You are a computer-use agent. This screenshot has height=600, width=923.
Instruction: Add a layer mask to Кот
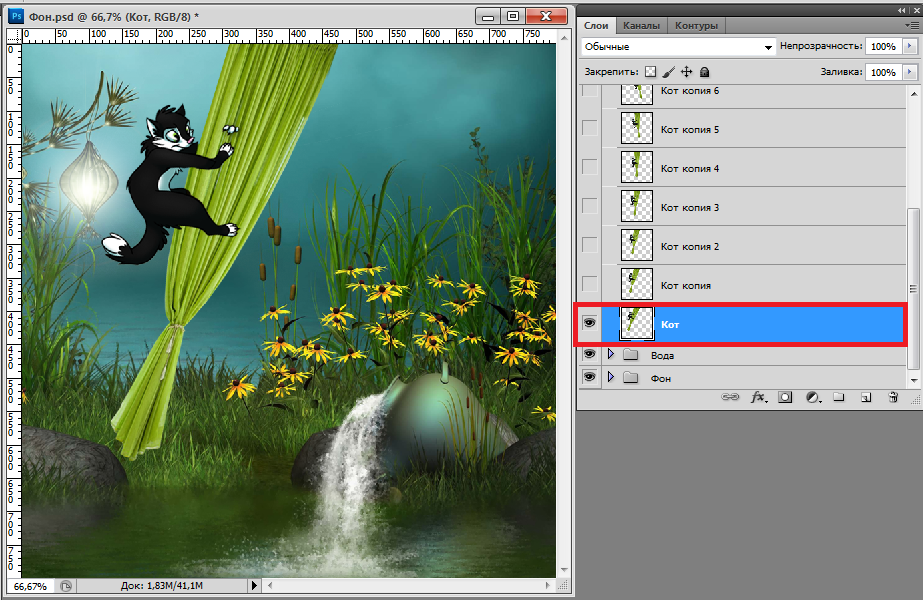pos(785,397)
